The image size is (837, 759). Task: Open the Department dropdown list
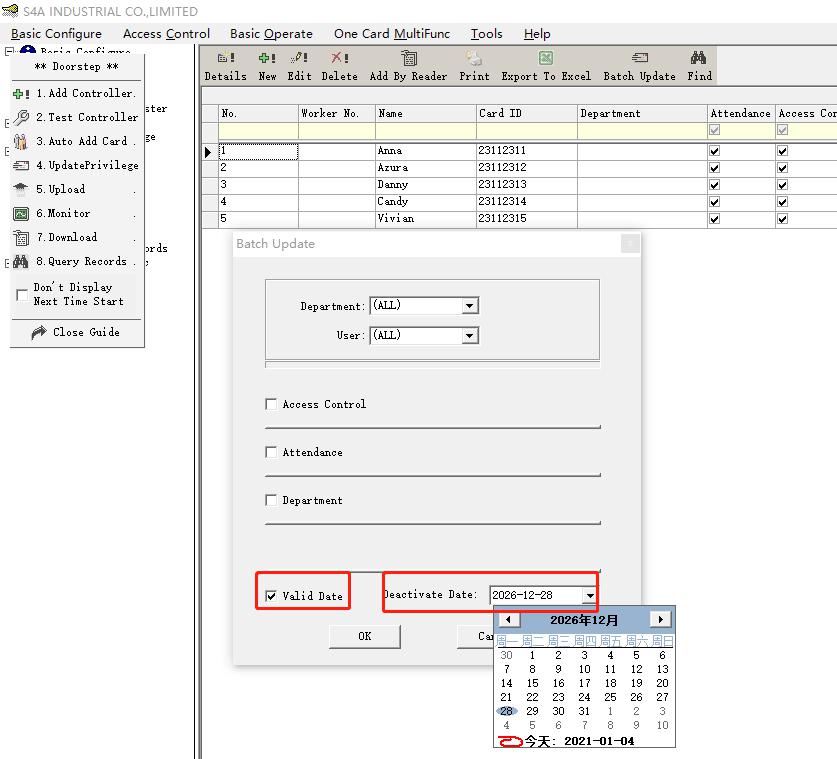(469, 306)
